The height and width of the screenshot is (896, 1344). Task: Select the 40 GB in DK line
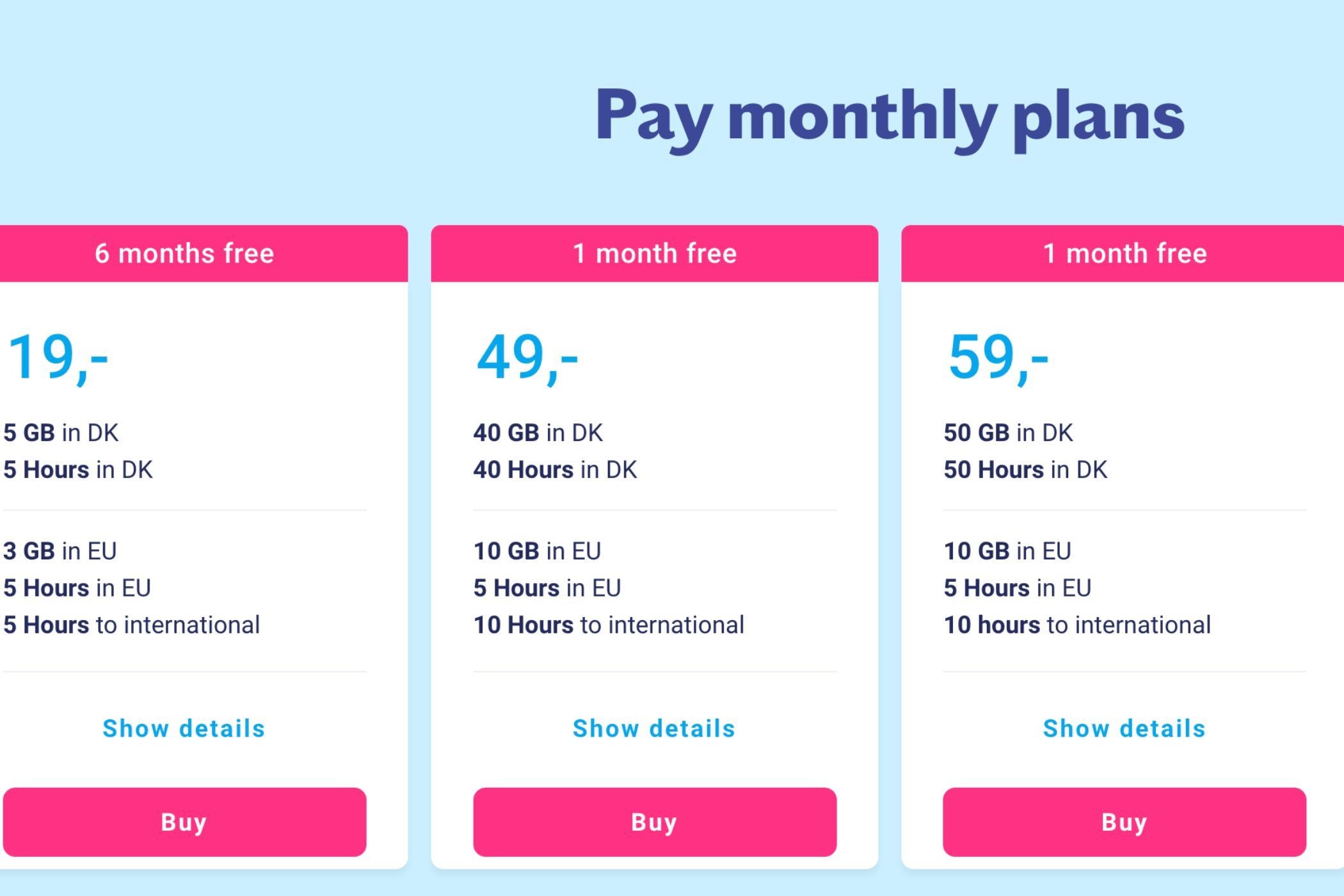[x=538, y=433]
